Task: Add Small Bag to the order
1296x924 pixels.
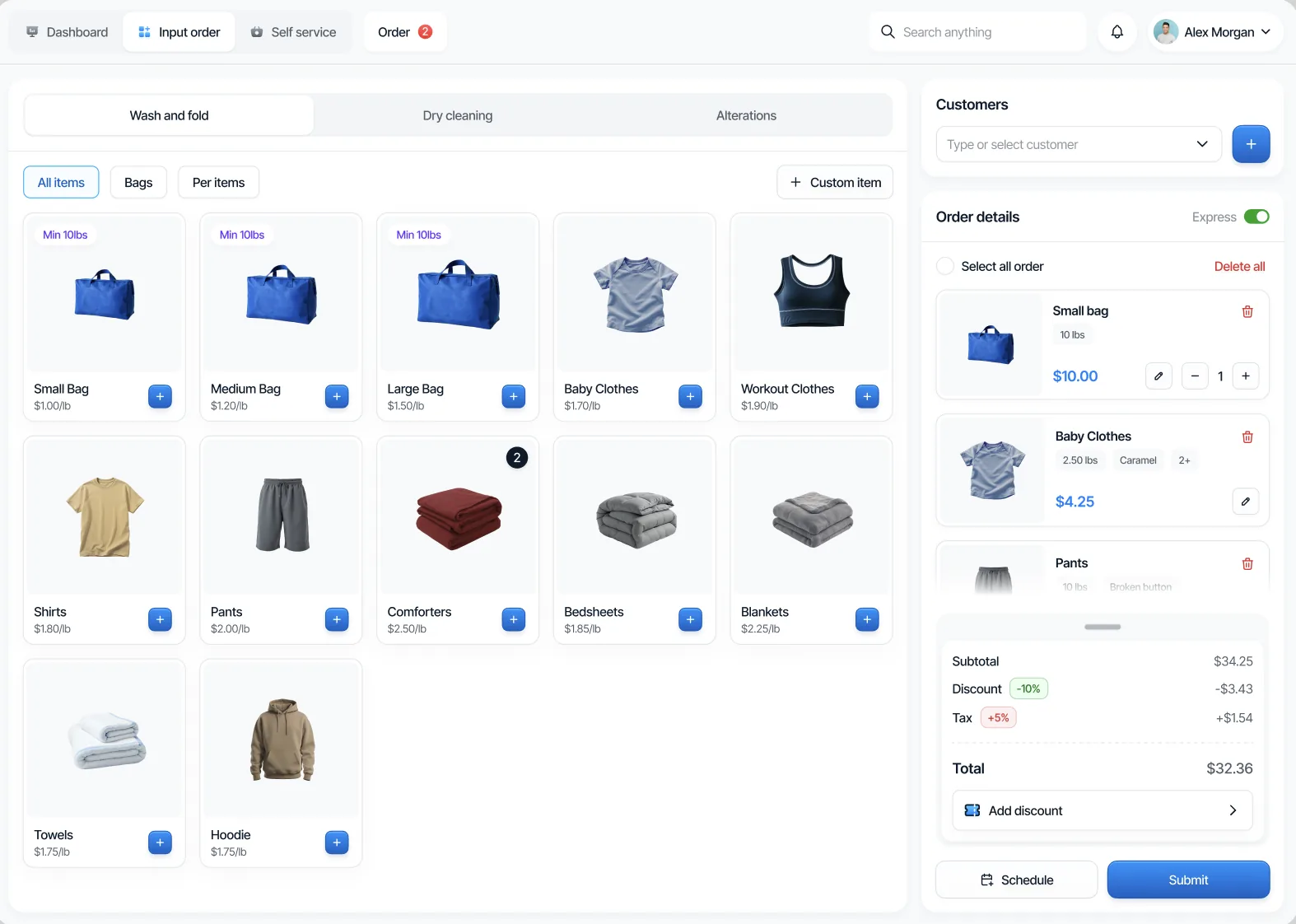Action: pos(160,396)
